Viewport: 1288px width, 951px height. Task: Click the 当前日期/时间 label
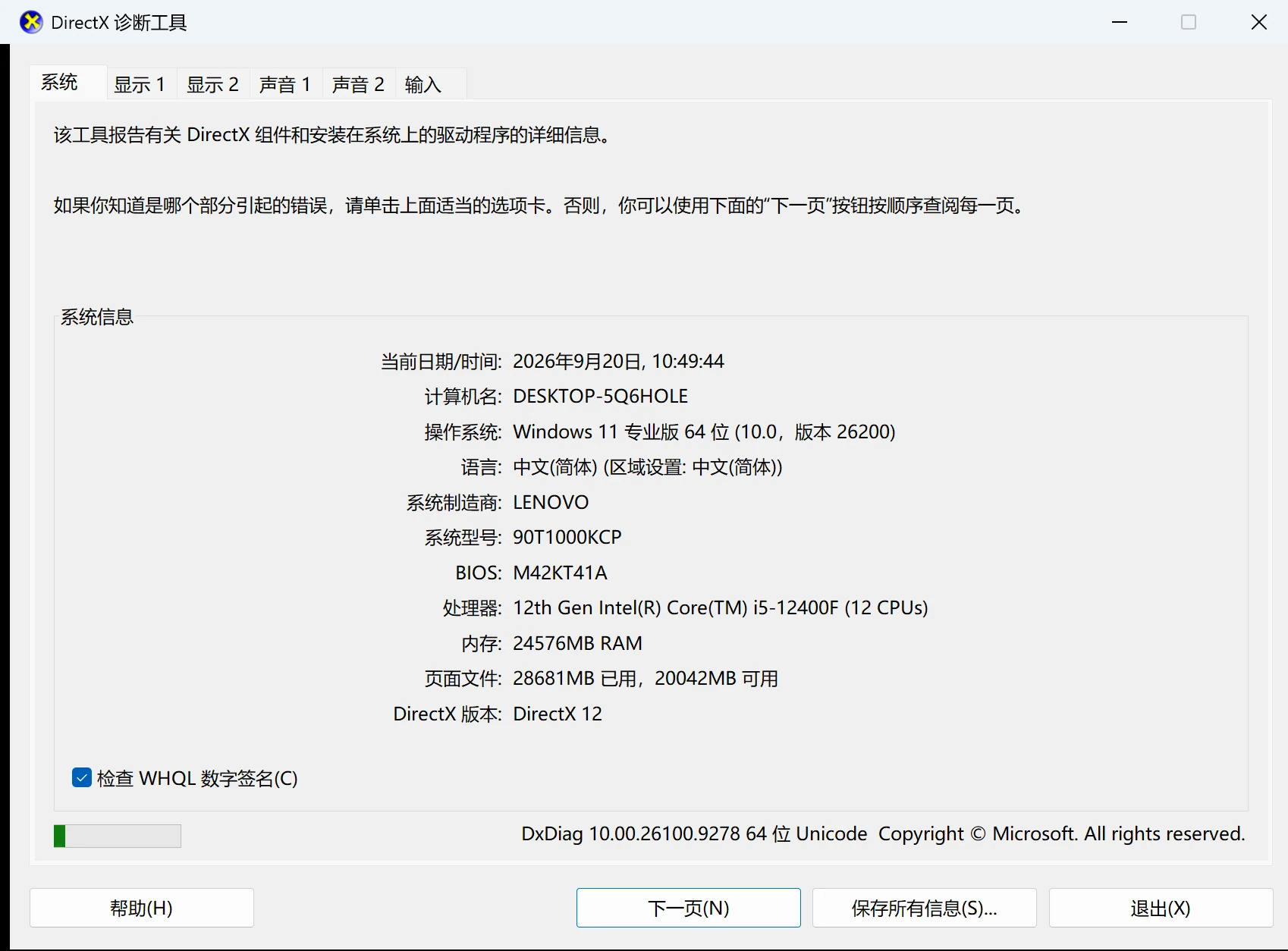point(441,361)
